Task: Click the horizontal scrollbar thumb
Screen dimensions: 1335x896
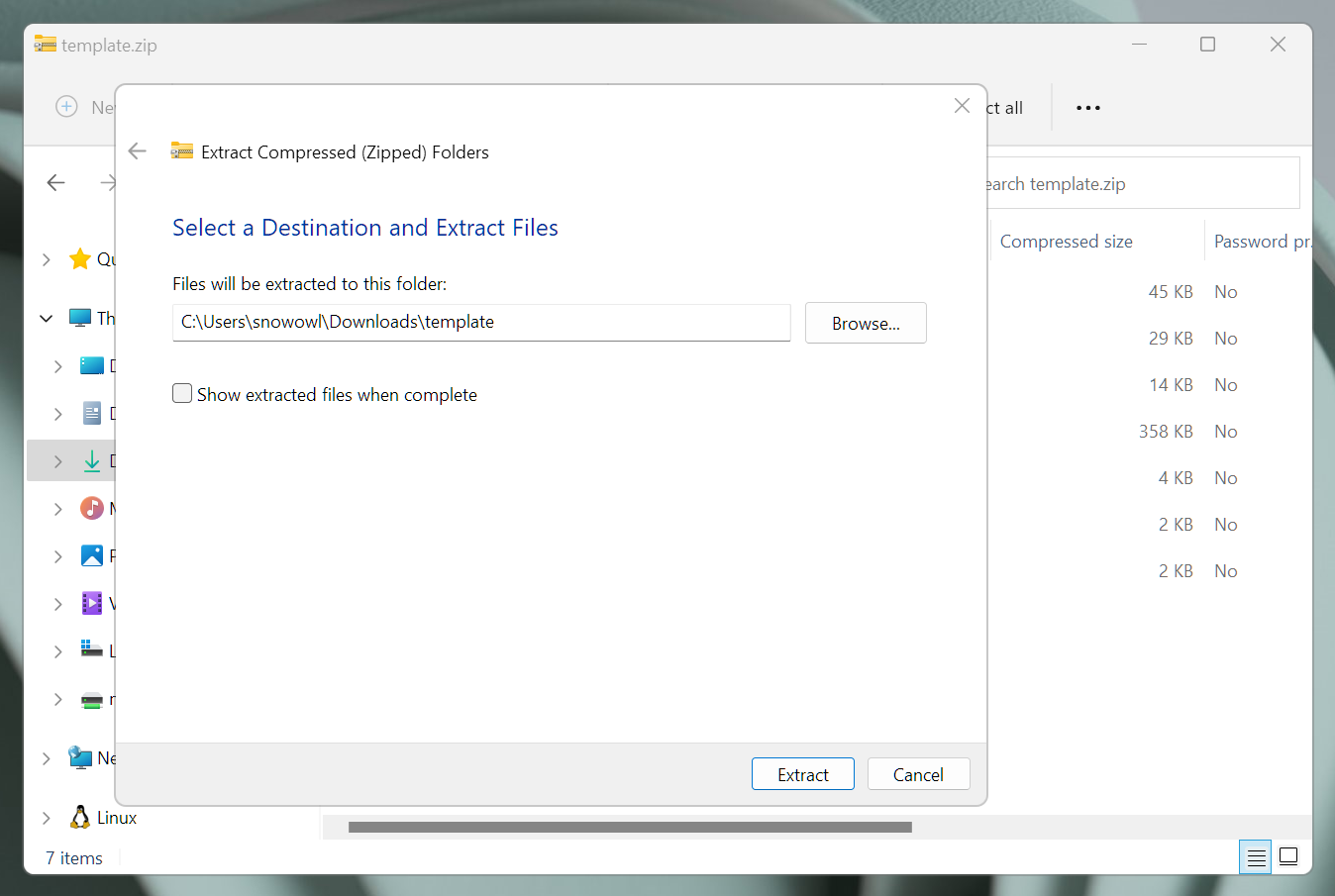Action: 630,827
